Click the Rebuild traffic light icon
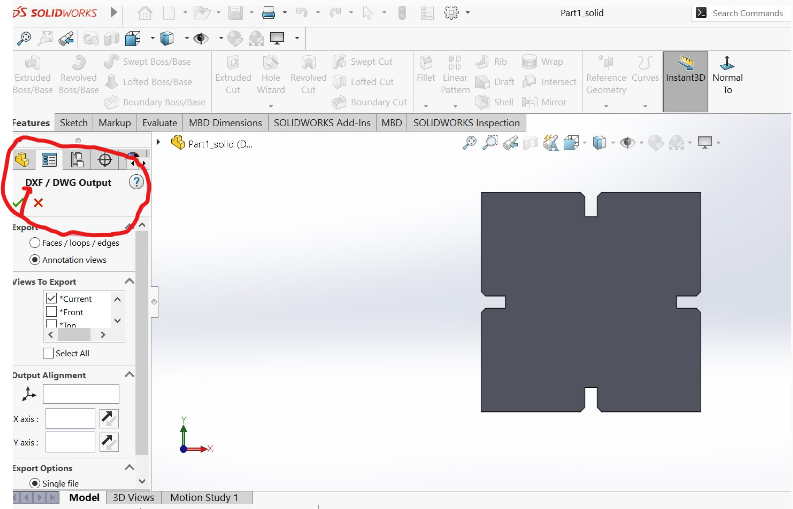This screenshot has height=509, width=793. (402, 13)
